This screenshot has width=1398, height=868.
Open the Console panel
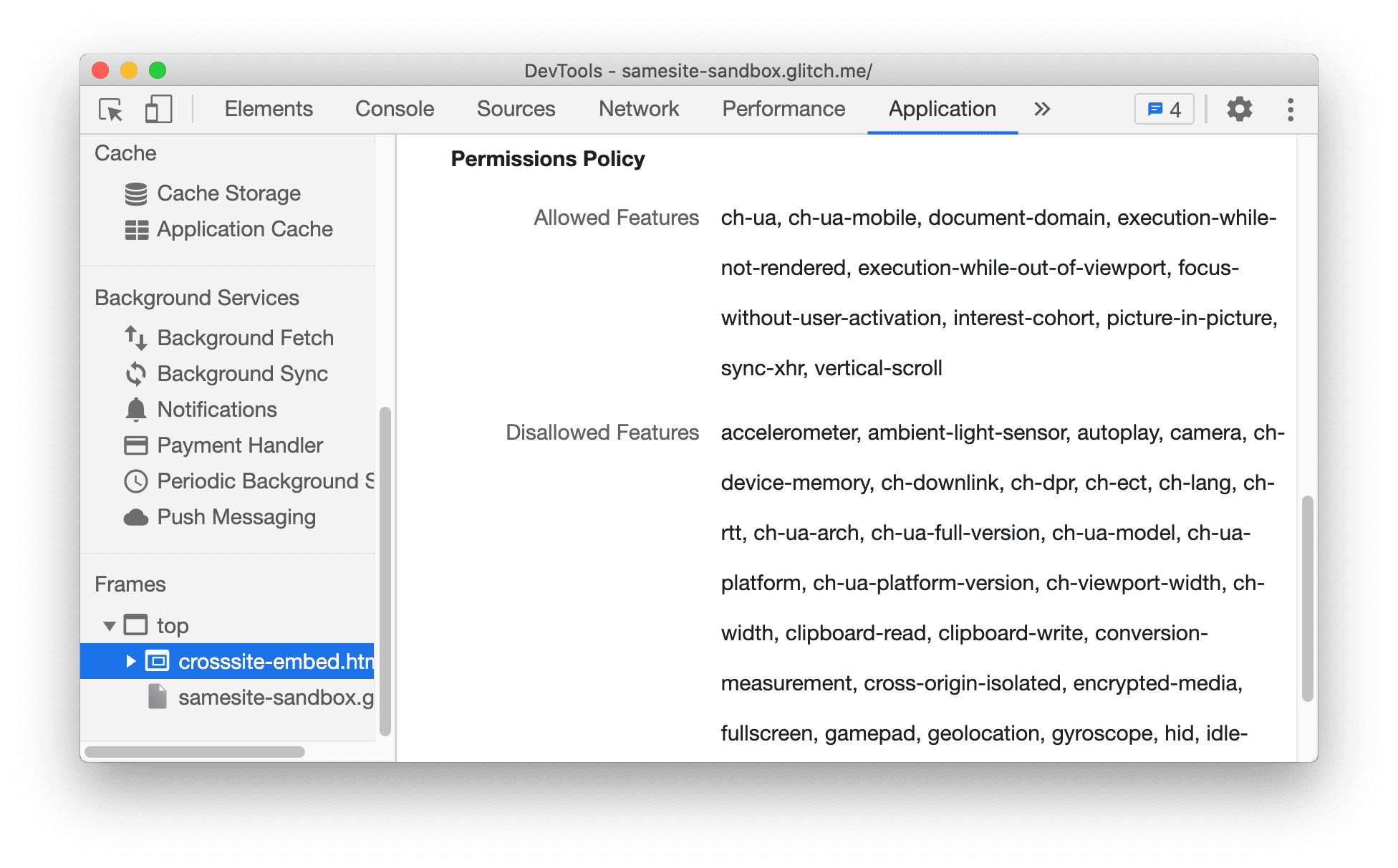[395, 108]
